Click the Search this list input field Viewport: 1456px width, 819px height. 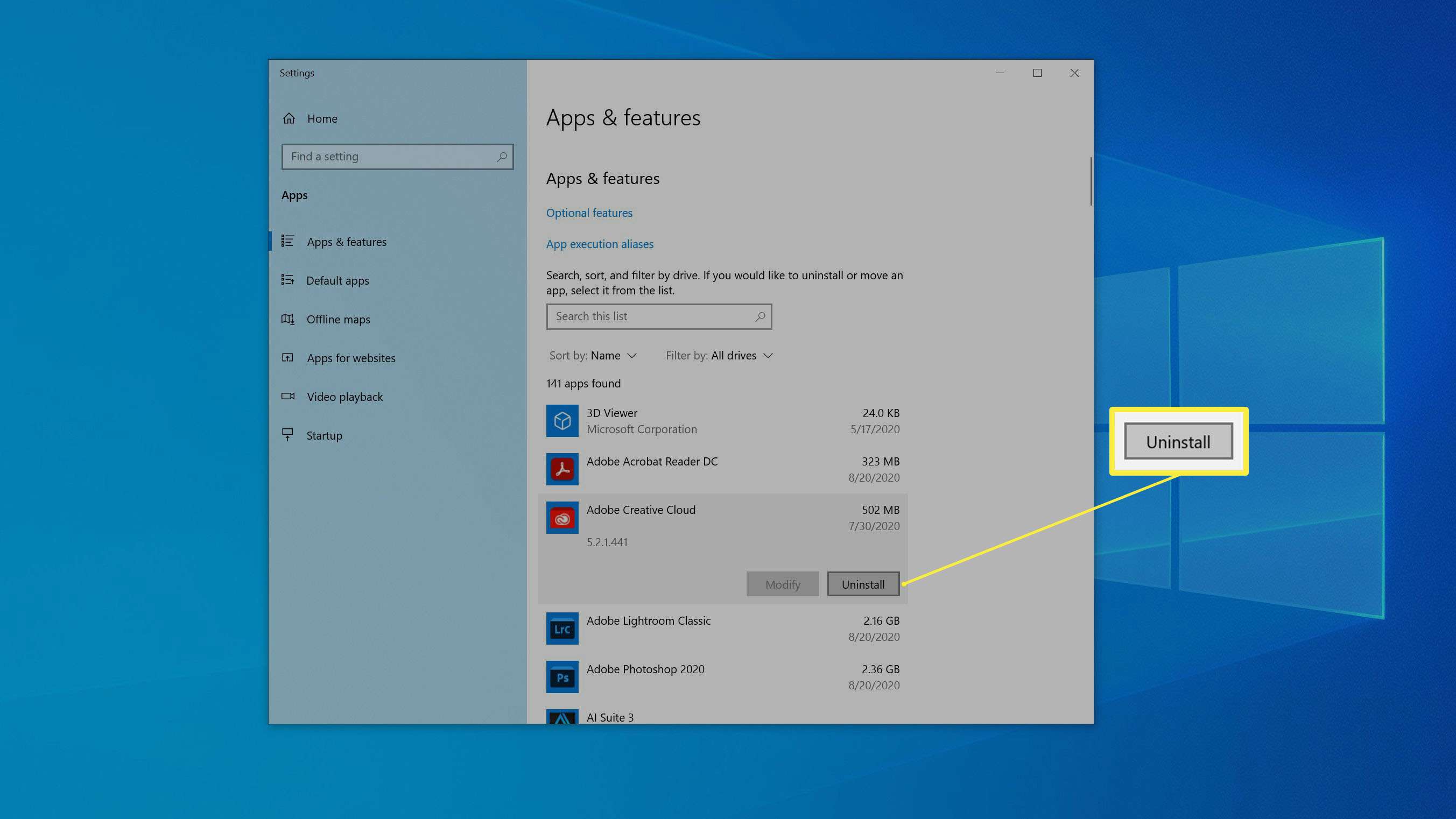coord(658,316)
